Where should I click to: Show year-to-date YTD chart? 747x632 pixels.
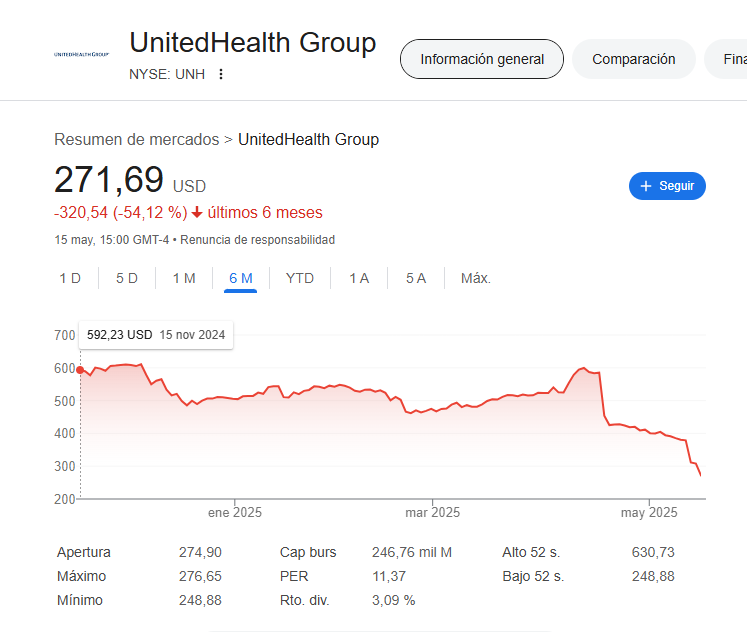click(300, 278)
